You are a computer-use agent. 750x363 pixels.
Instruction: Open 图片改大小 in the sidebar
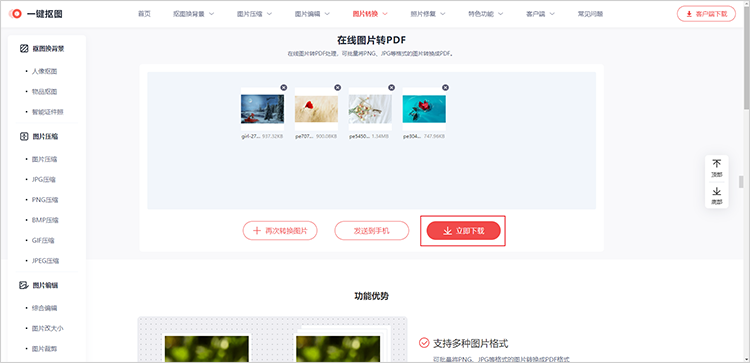[x=48, y=329]
